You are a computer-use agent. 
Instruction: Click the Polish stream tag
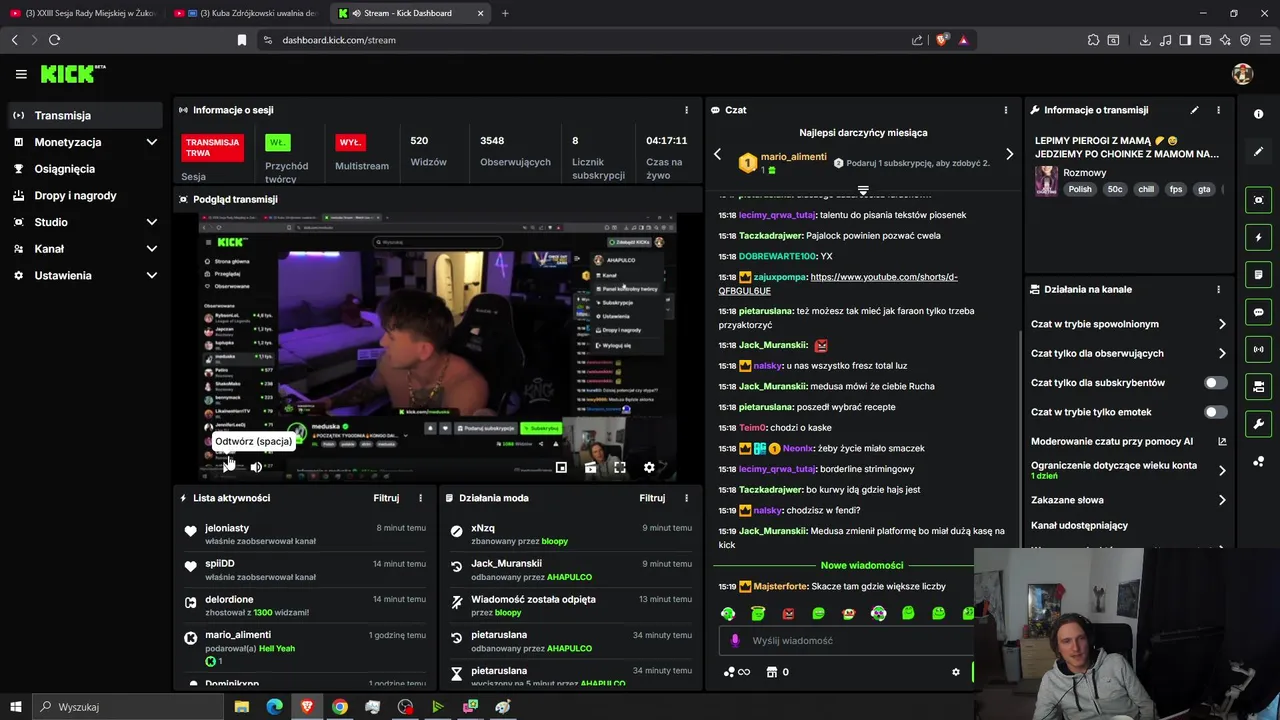point(1080,189)
